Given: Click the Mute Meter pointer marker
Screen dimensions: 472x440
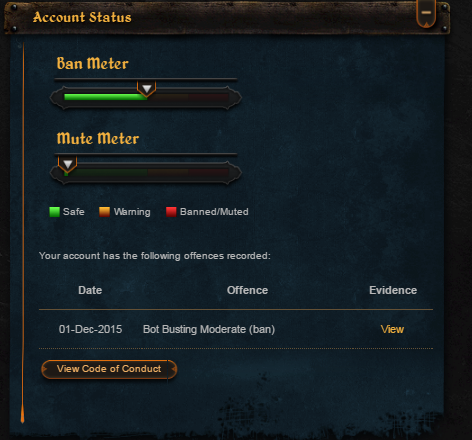Looking at the screenshot, I should [68, 164].
